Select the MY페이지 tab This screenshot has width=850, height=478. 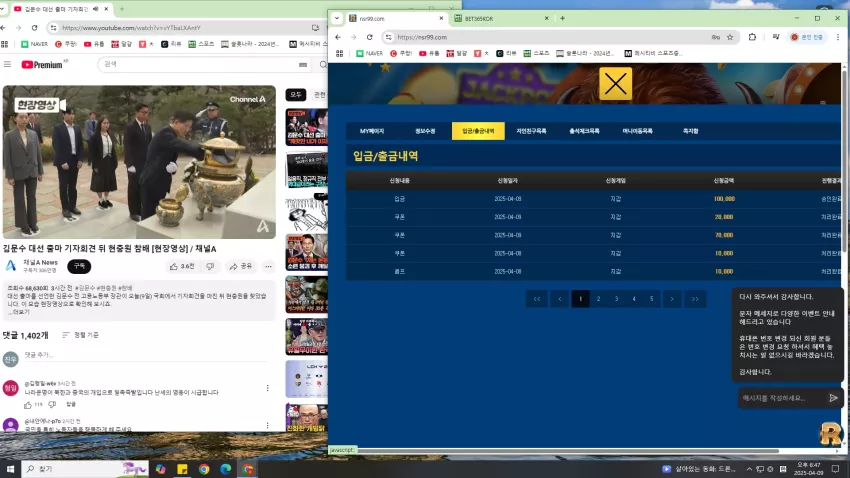tap(372, 131)
